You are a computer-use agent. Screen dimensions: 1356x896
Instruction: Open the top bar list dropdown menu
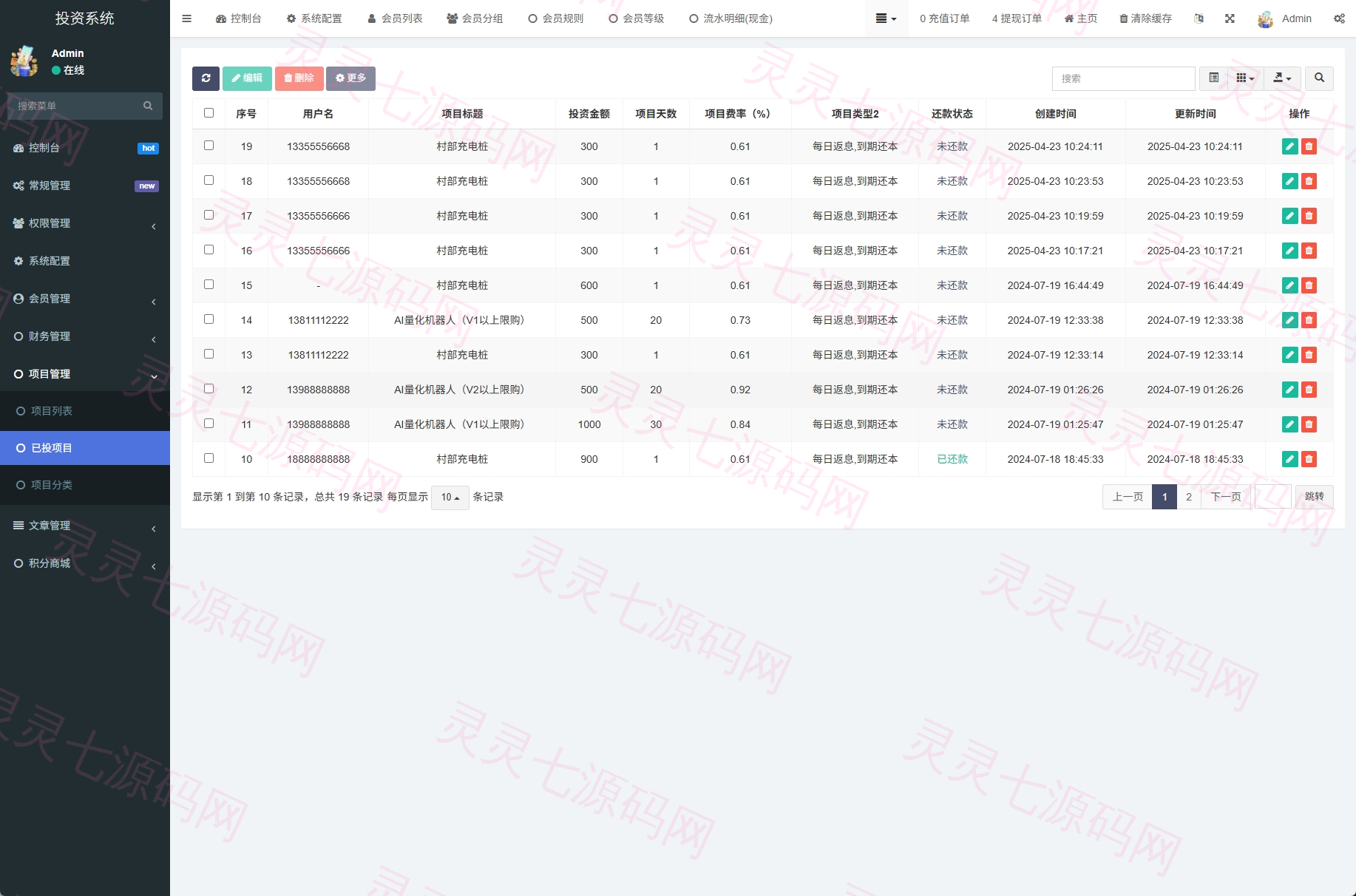(x=886, y=18)
